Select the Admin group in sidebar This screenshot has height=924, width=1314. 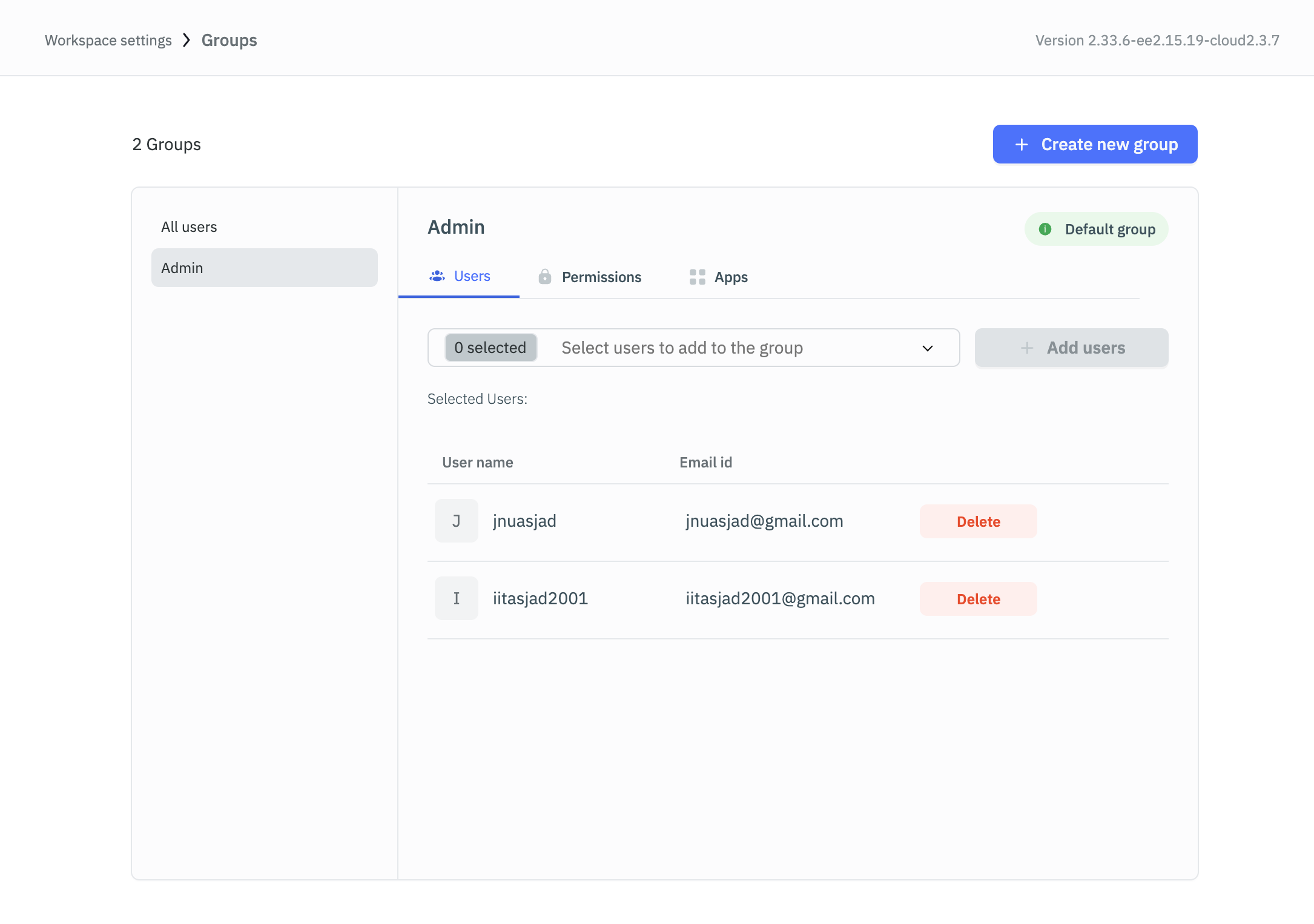pos(264,268)
